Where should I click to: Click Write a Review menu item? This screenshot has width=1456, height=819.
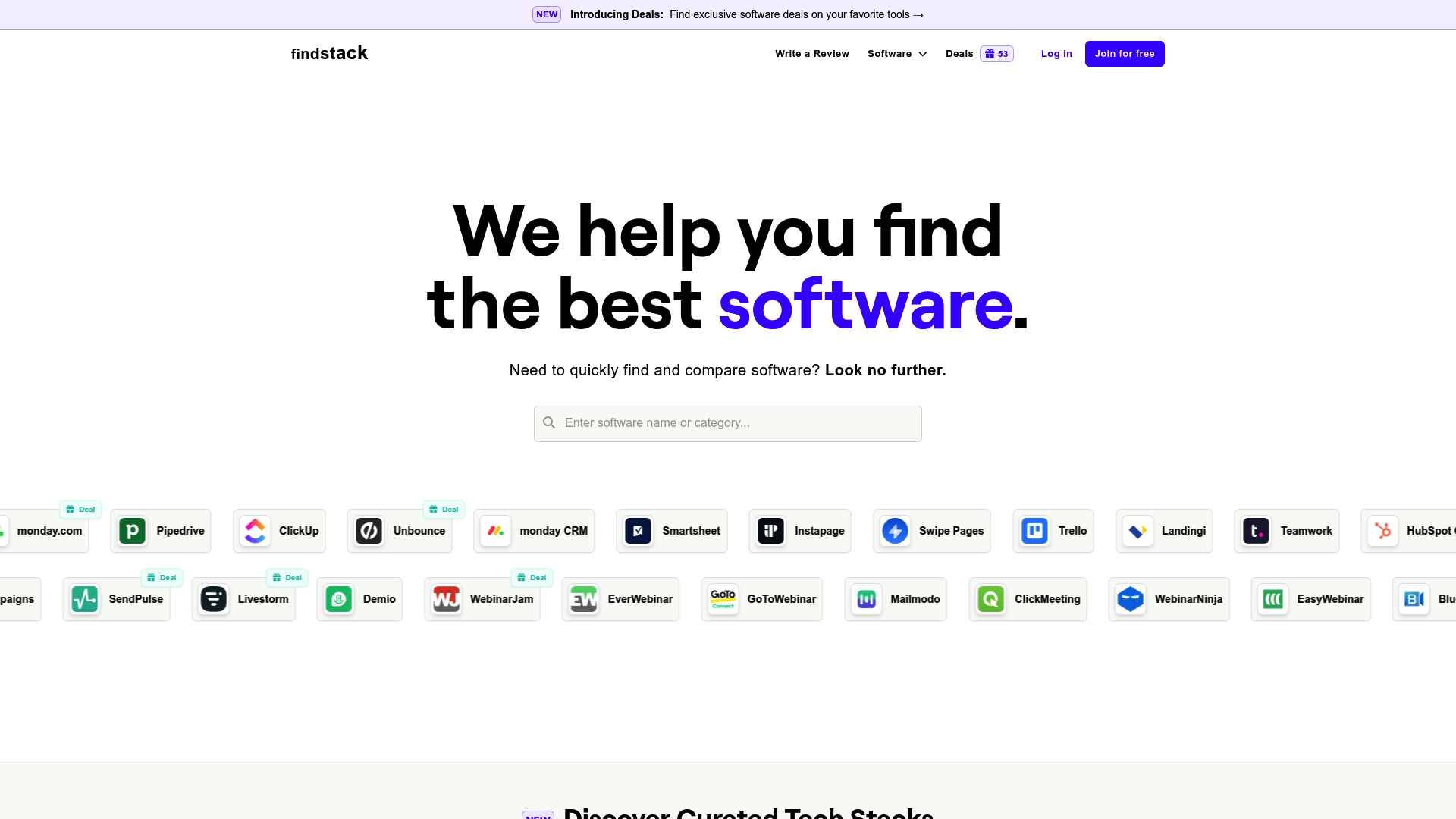[x=812, y=53]
